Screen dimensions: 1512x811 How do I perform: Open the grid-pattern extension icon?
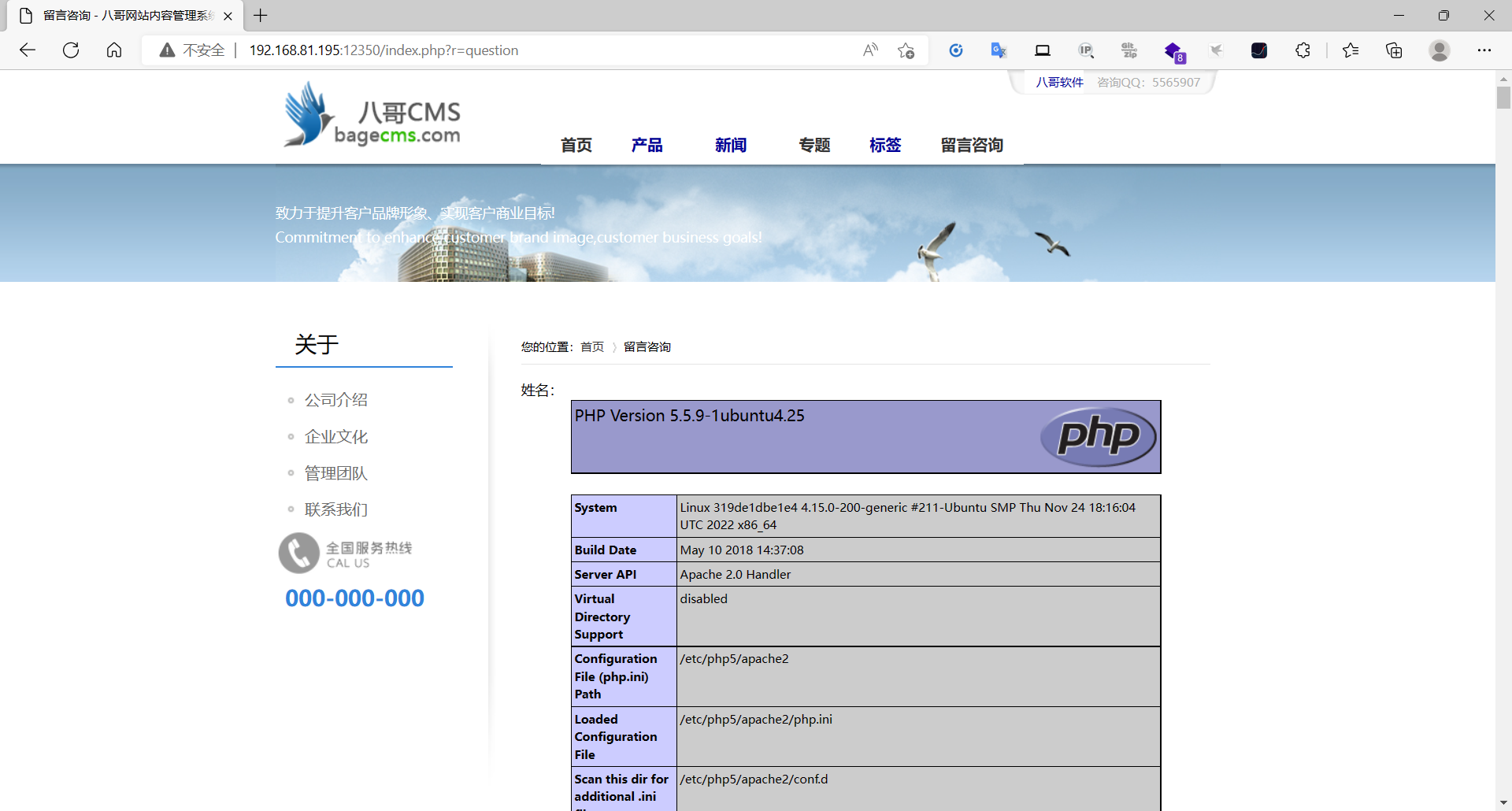1129,50
